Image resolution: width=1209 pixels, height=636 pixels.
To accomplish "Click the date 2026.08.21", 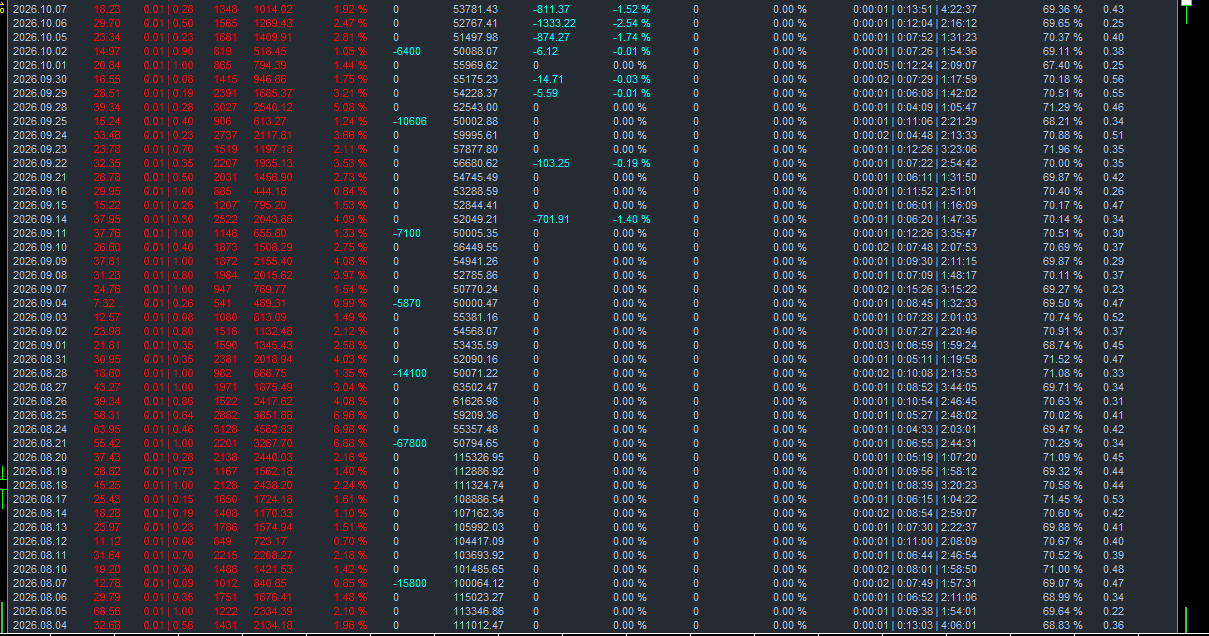I will point(39,443).
